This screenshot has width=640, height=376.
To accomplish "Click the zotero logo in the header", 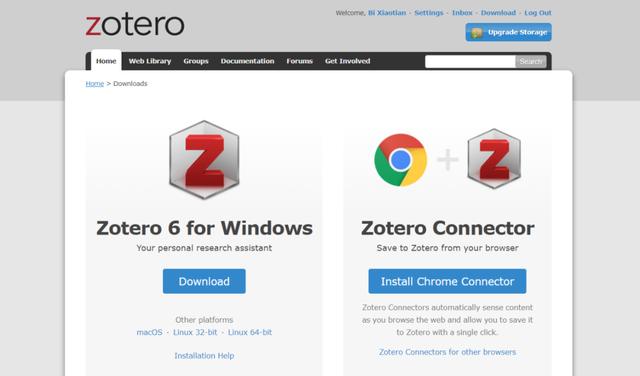I will 135,25.
